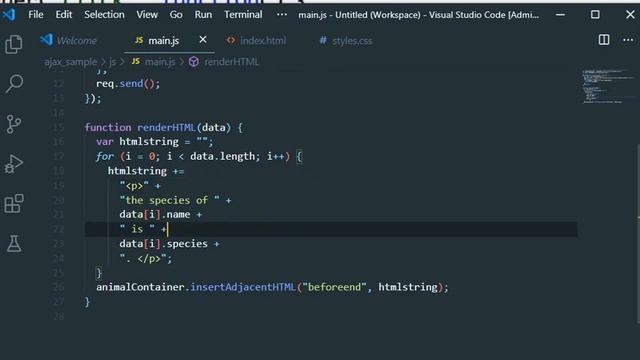Screen dimensions: 640x360
Task: Click the " is " string line
Action: pos(143,229)
